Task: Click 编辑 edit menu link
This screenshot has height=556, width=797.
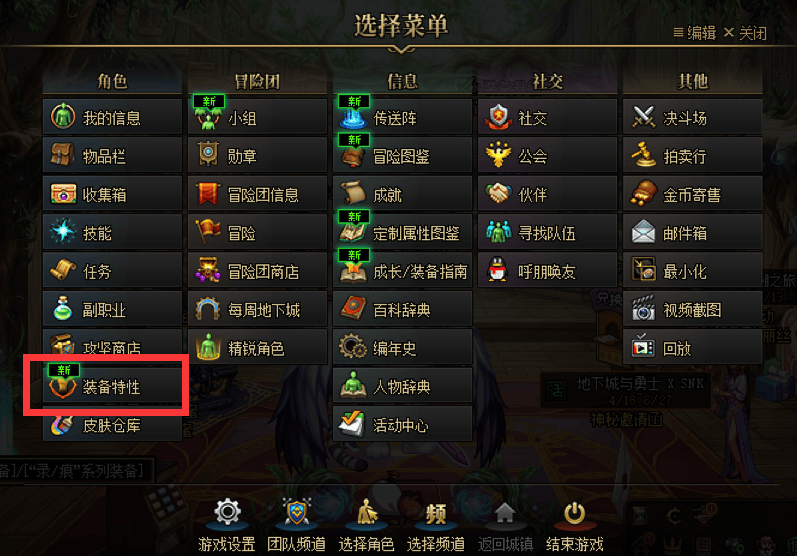Action: (x=695, y=33)
